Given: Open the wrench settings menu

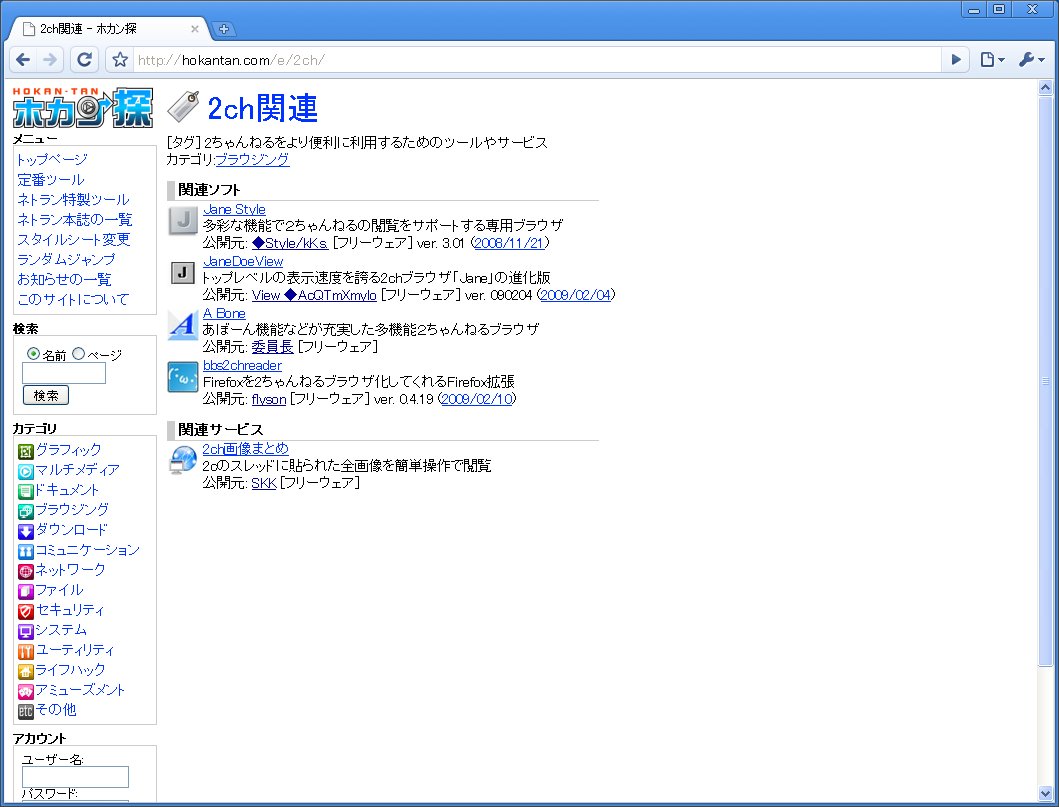Looking at the screenshot, I should 1031,60.
